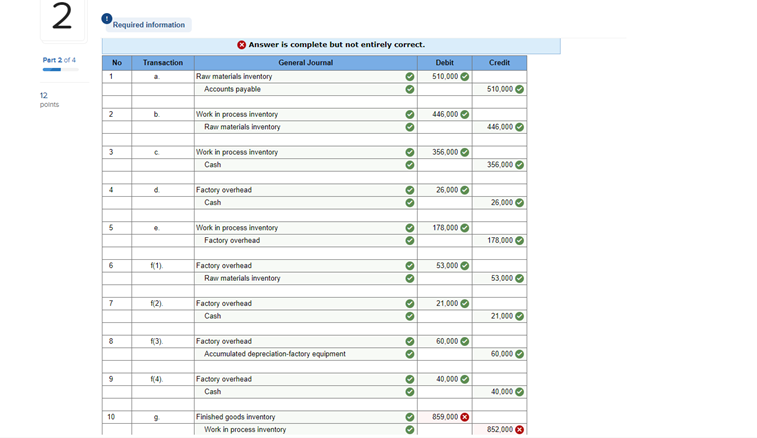757x438 pixels.
Task: Select the 'Raw materials inventory' entry in transaction a
Action: [x=306, y=77]
